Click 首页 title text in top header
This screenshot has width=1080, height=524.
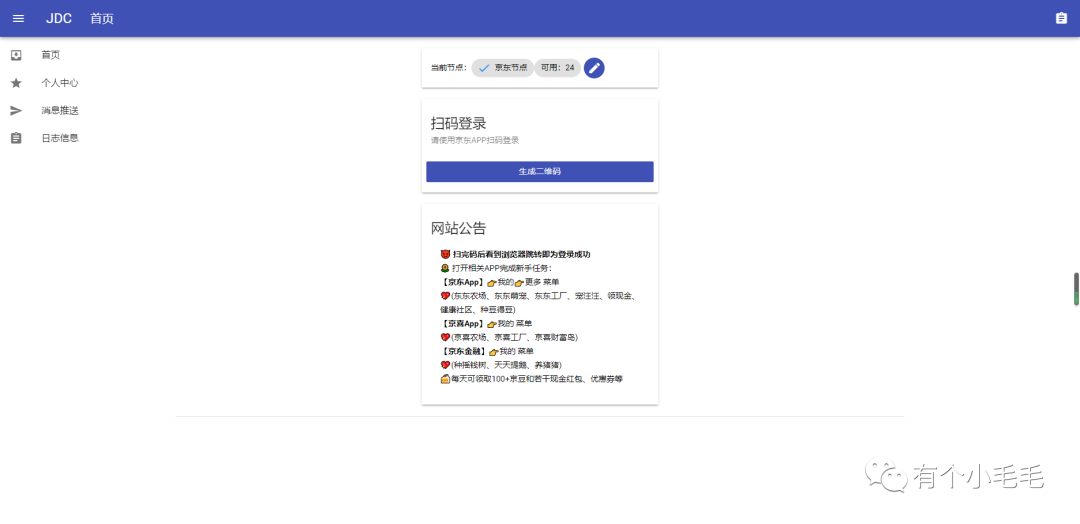click(102, 19)
